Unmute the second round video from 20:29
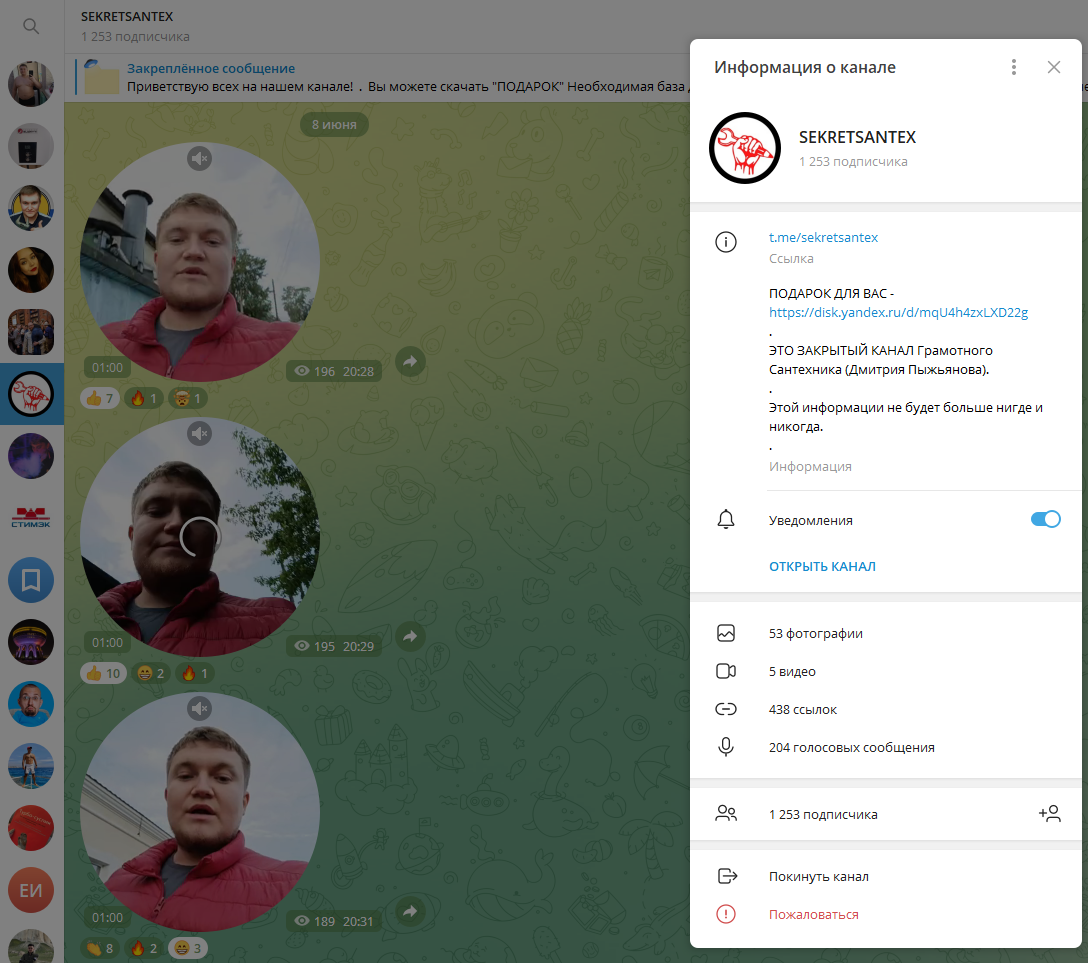The width and height of the screenshot is (1088, 963). click(x=199, y=434)
